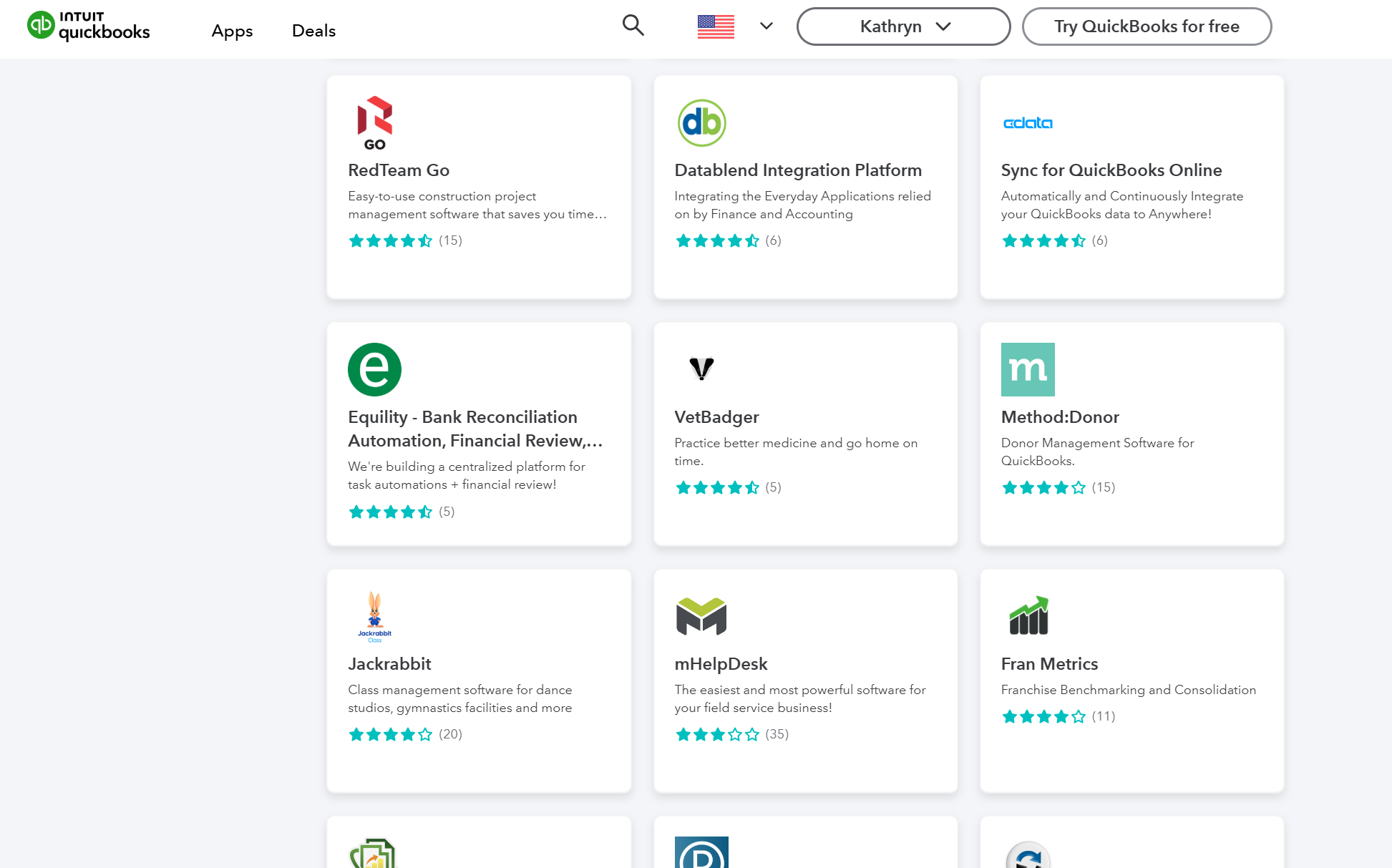This screenshot has height=868, width=1392.
Task: Click the gray sync-arrows app logo in bottom row
Action: pos(1028,854)
